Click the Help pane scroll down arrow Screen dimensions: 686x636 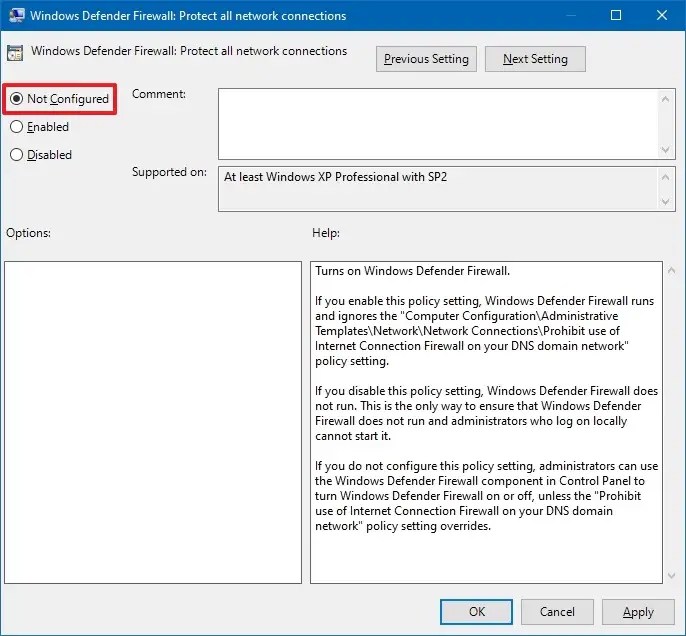(672, 576)
